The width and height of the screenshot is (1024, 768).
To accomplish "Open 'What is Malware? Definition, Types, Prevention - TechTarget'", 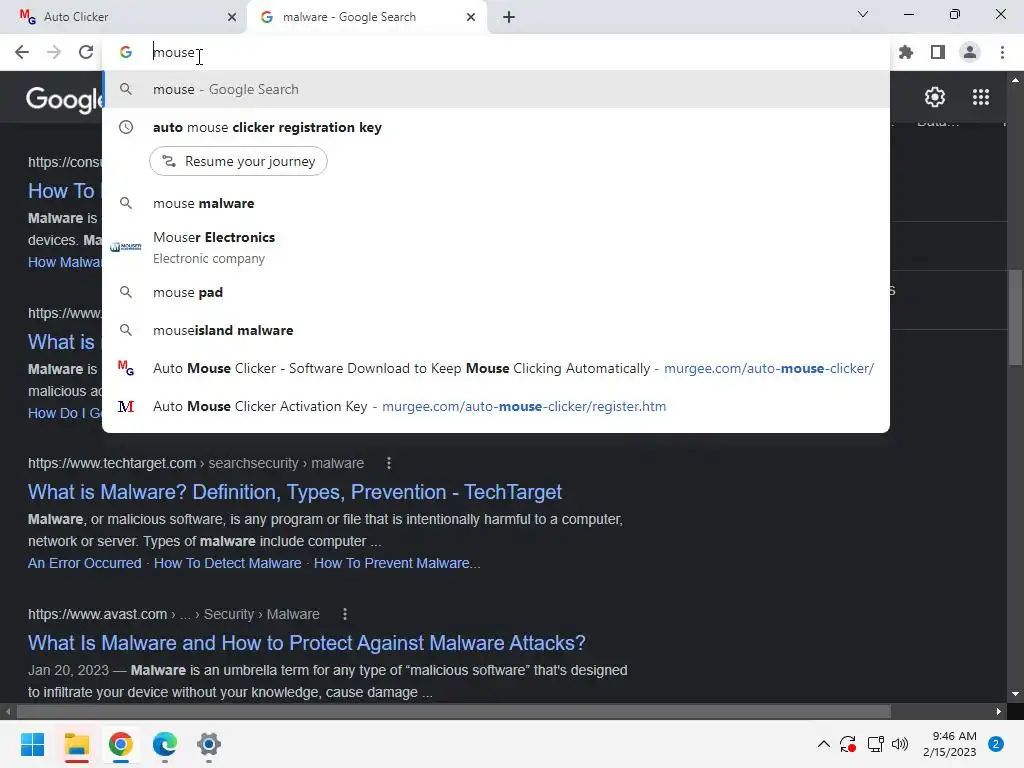I will (295, 492).
